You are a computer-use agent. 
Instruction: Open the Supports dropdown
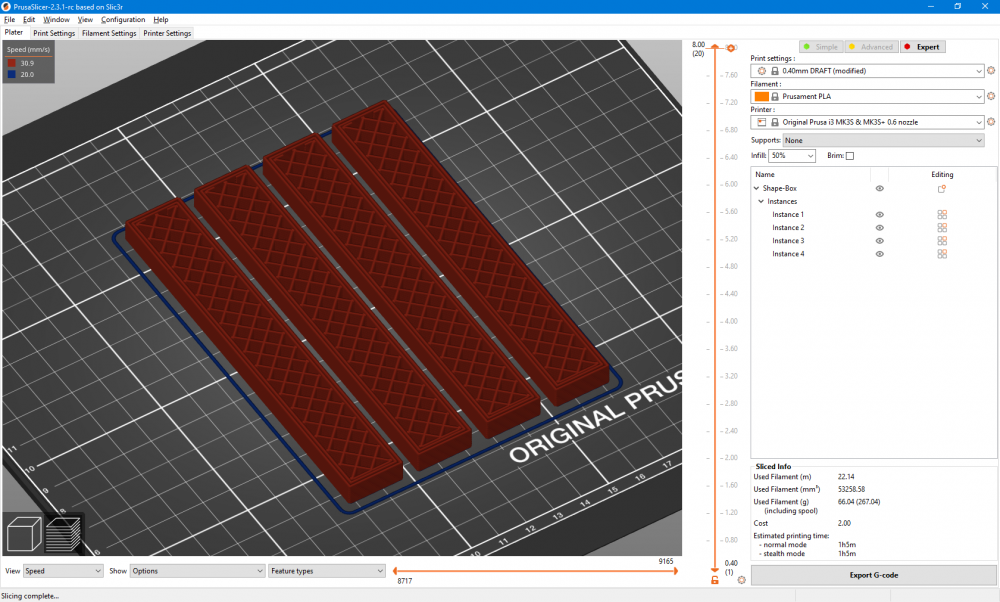pos(883,141)
